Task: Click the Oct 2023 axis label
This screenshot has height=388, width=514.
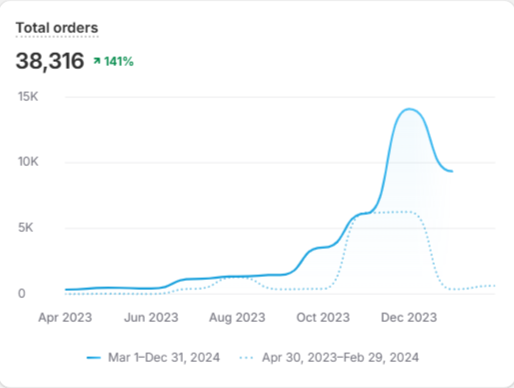Action: click(323, 317)
